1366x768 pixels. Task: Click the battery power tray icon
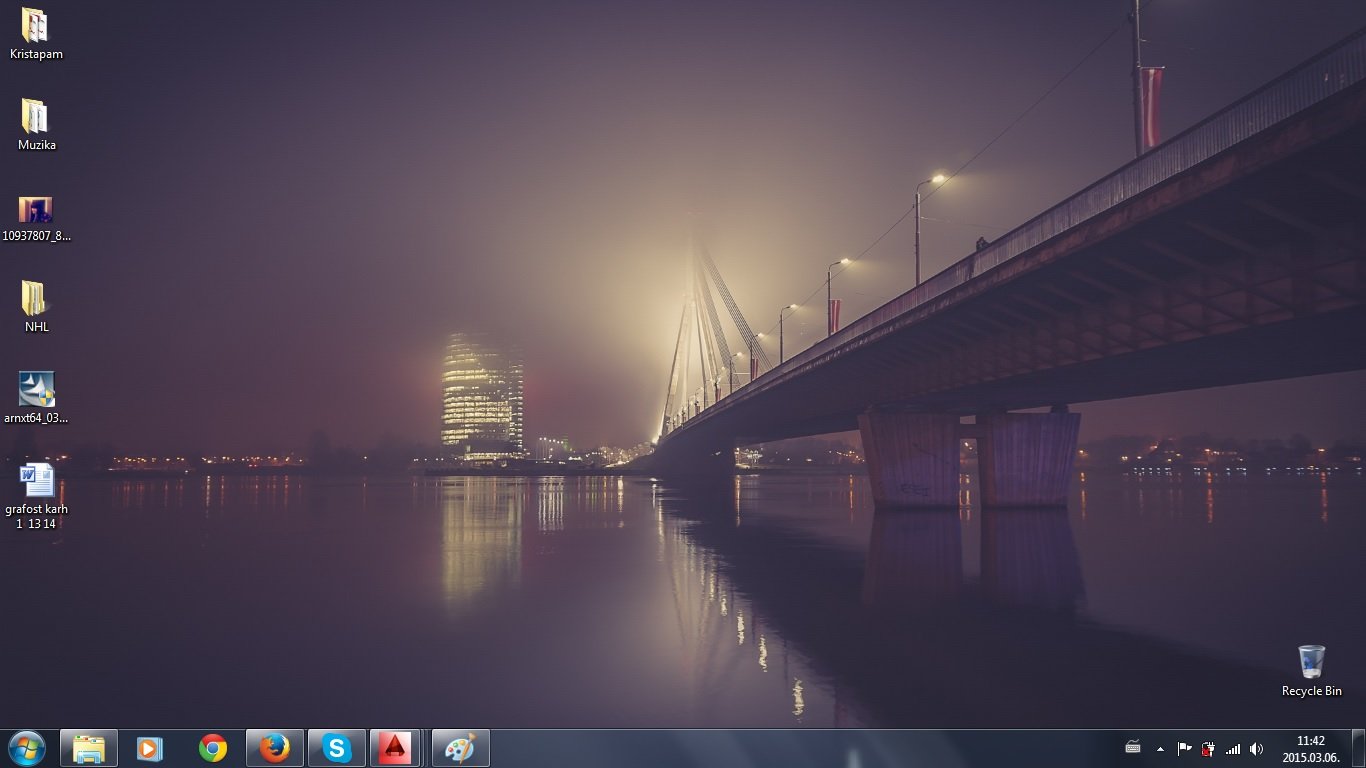point(1208,748)
